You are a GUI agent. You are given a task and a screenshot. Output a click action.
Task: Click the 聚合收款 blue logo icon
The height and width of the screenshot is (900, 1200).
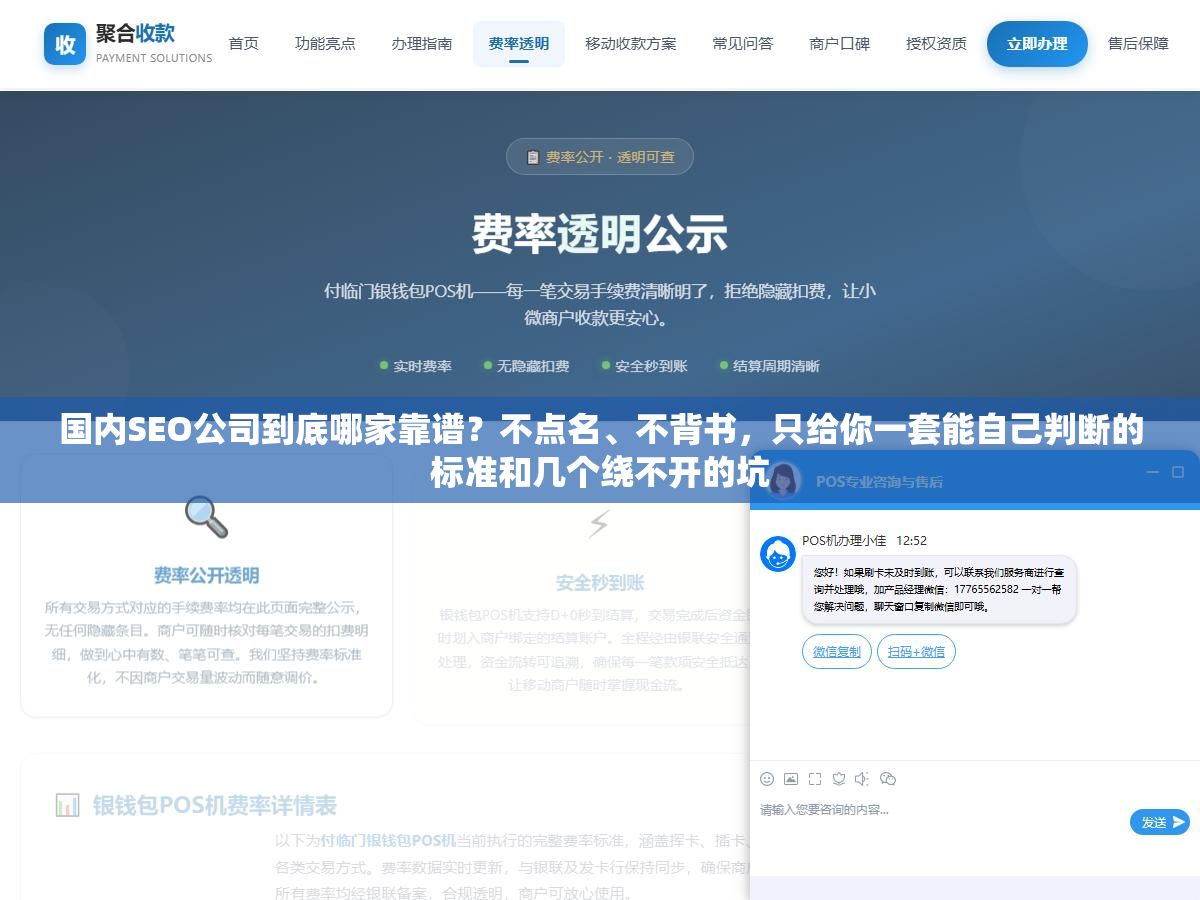click(x=65, y=44)
